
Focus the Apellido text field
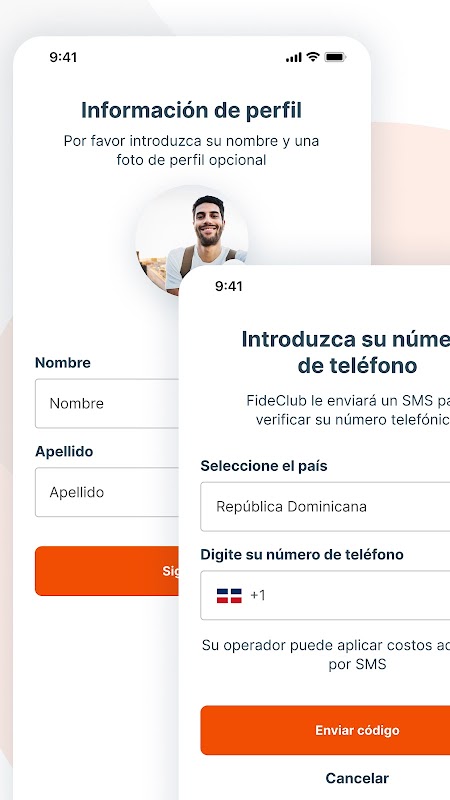coord(107,492)
